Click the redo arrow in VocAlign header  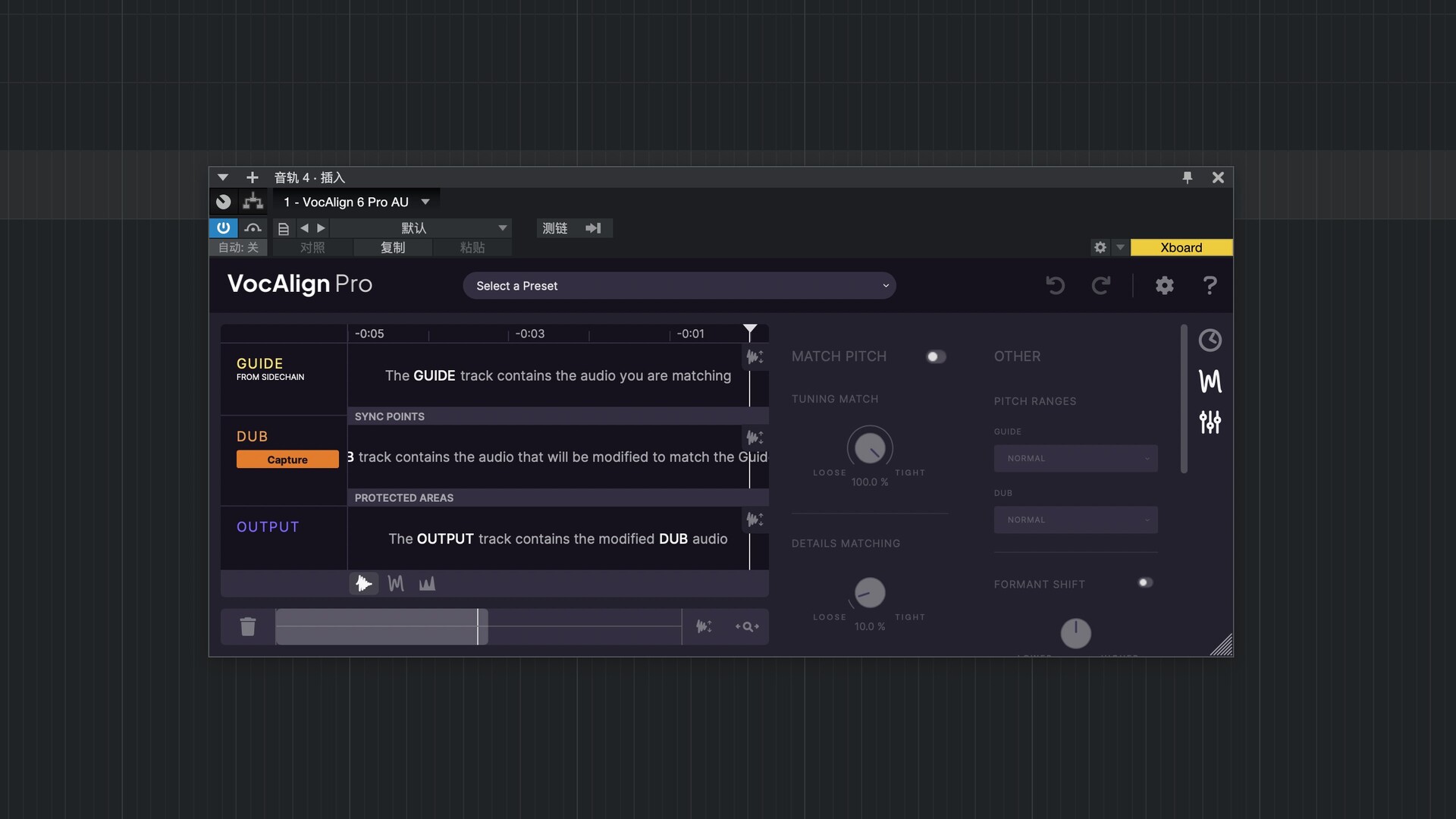1100,285
